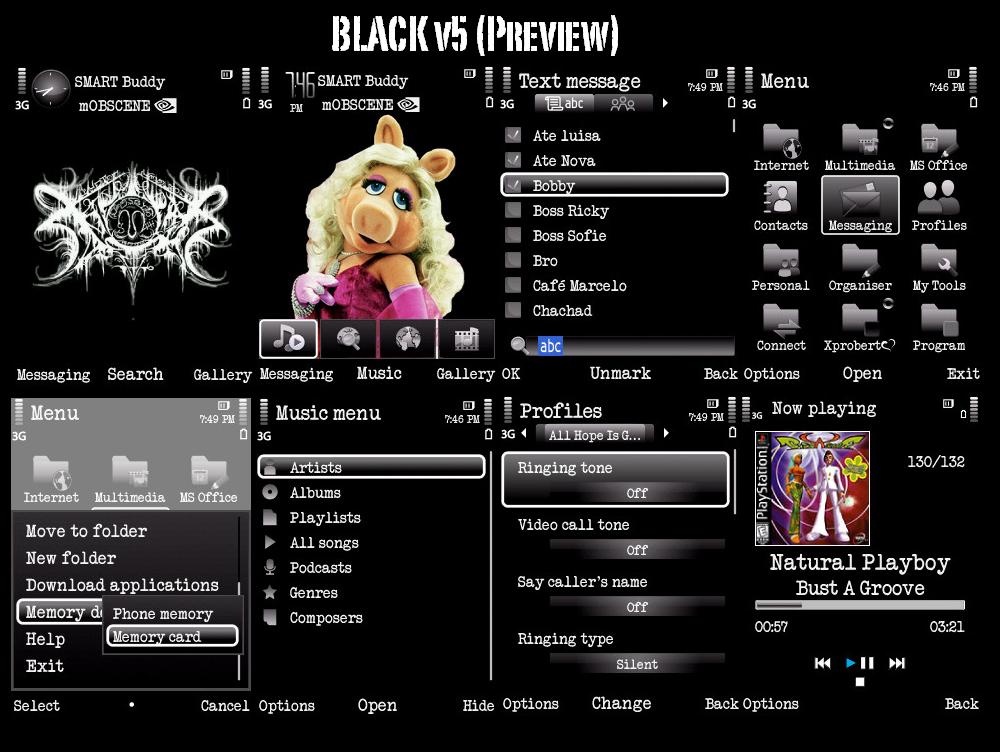
Task: Check the Café Marcelo checkbox
Action: point(513,284)
